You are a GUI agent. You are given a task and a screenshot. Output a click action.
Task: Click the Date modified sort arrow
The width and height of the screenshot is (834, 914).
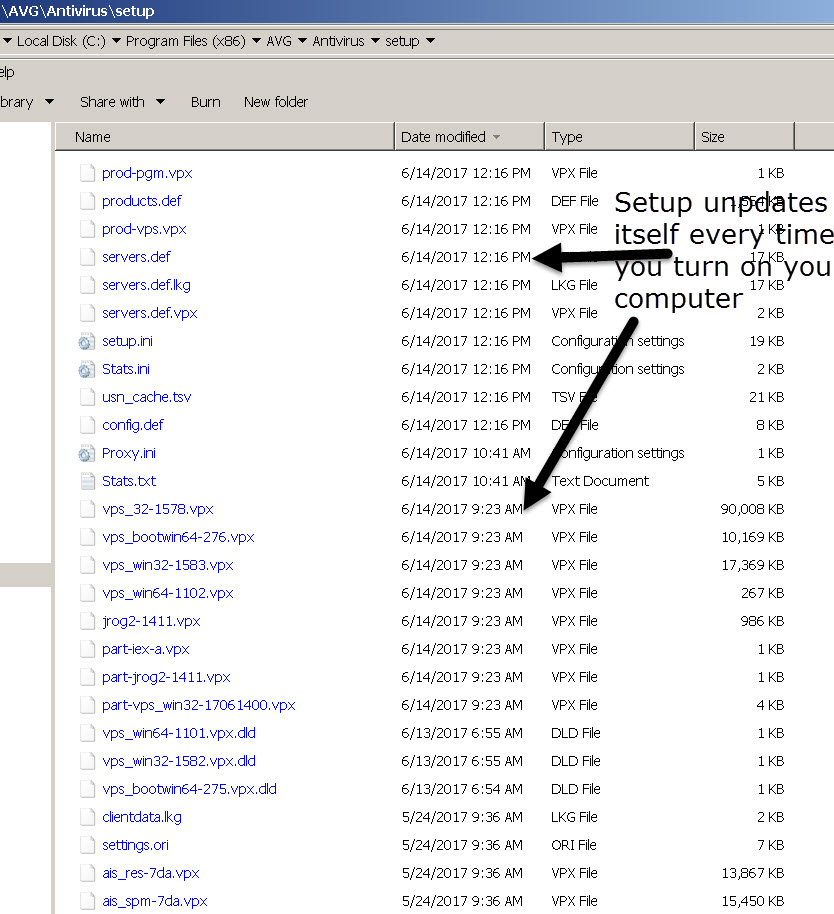(497, 137)
